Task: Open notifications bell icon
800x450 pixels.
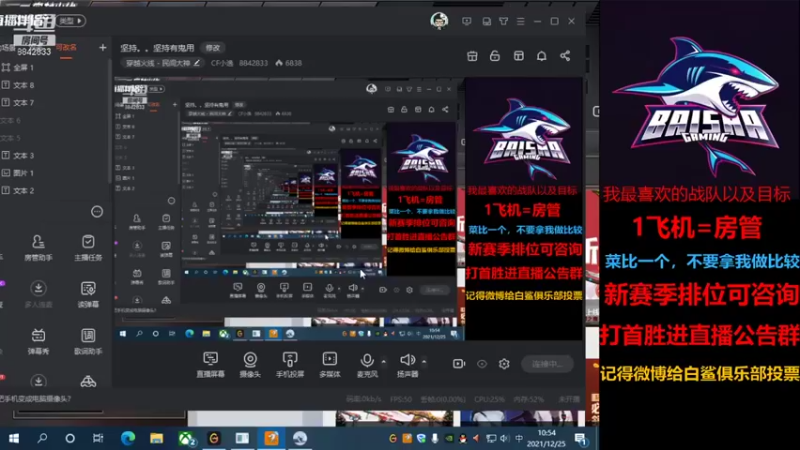Action: tap(541, 56)
